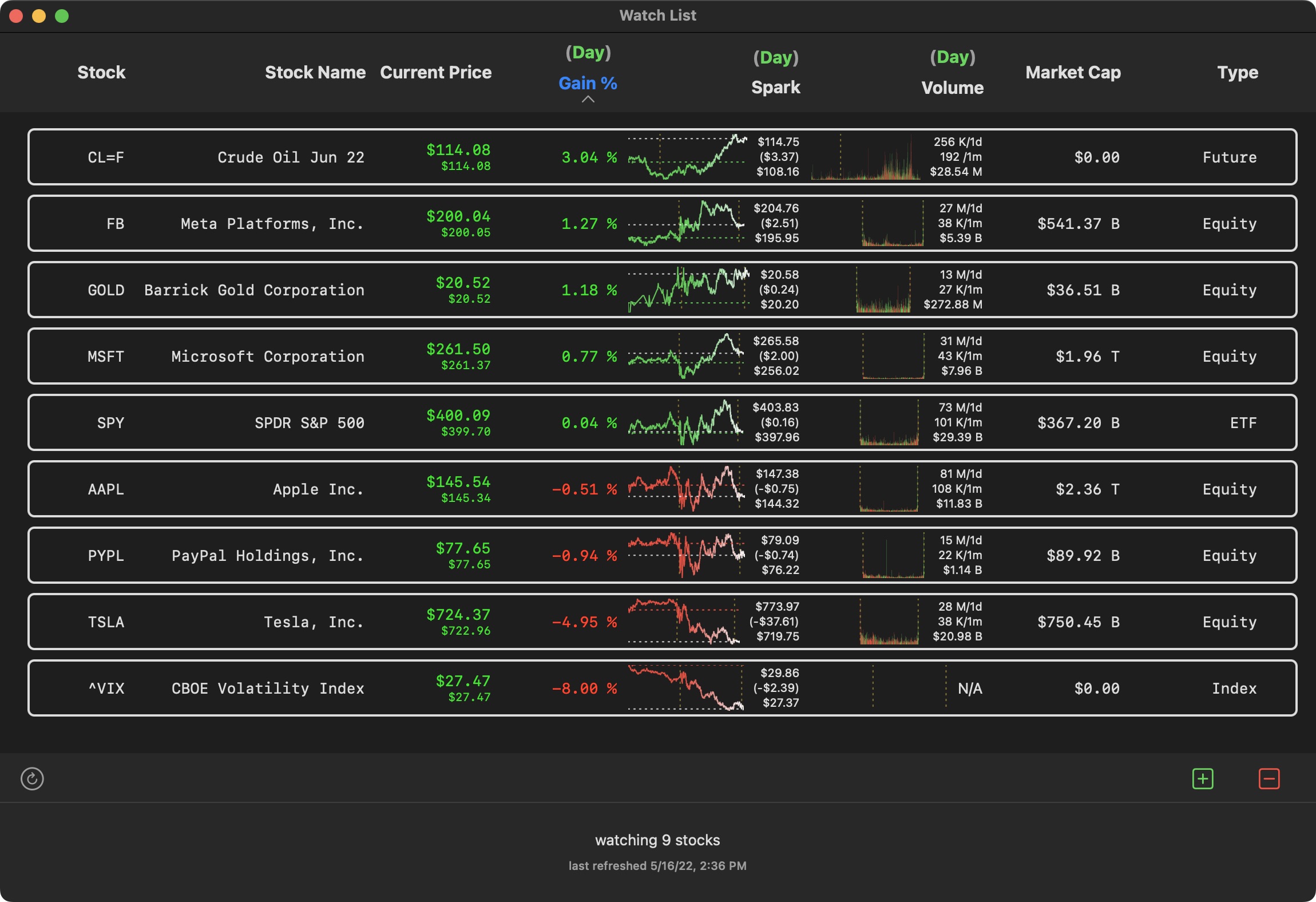
Task: Select the SPY ticker
Action: (x=110, y=423)
